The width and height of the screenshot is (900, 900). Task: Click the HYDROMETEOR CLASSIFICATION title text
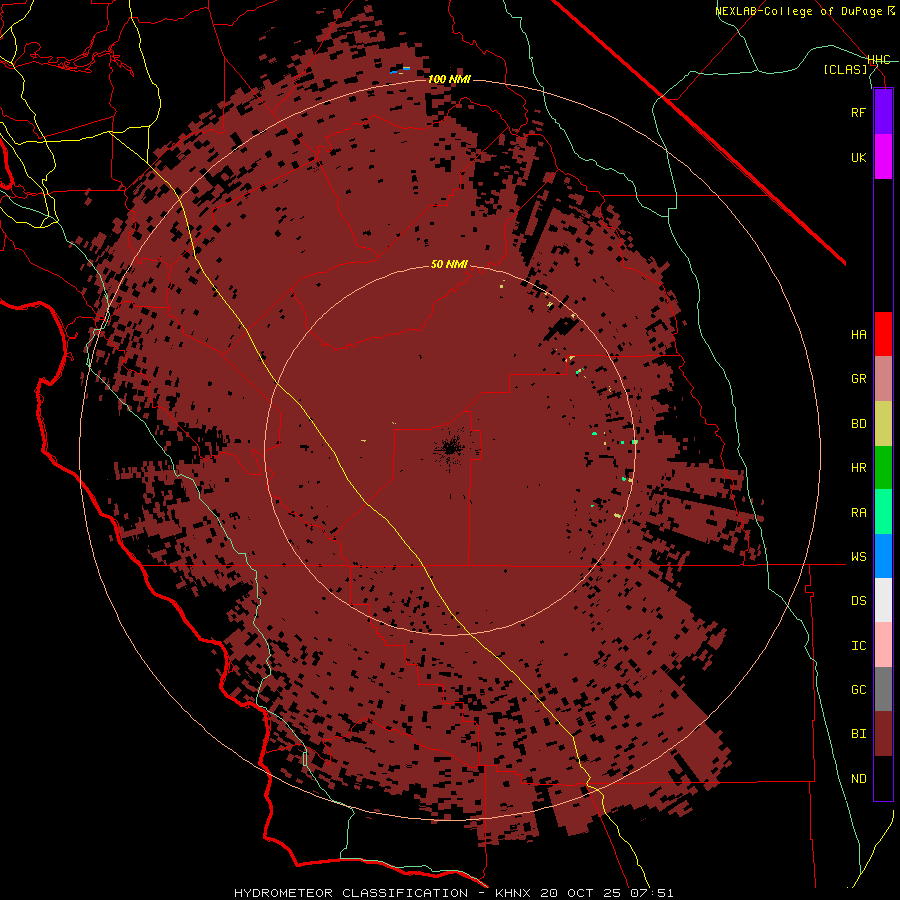pyautogui.click(x=351, y=893)
